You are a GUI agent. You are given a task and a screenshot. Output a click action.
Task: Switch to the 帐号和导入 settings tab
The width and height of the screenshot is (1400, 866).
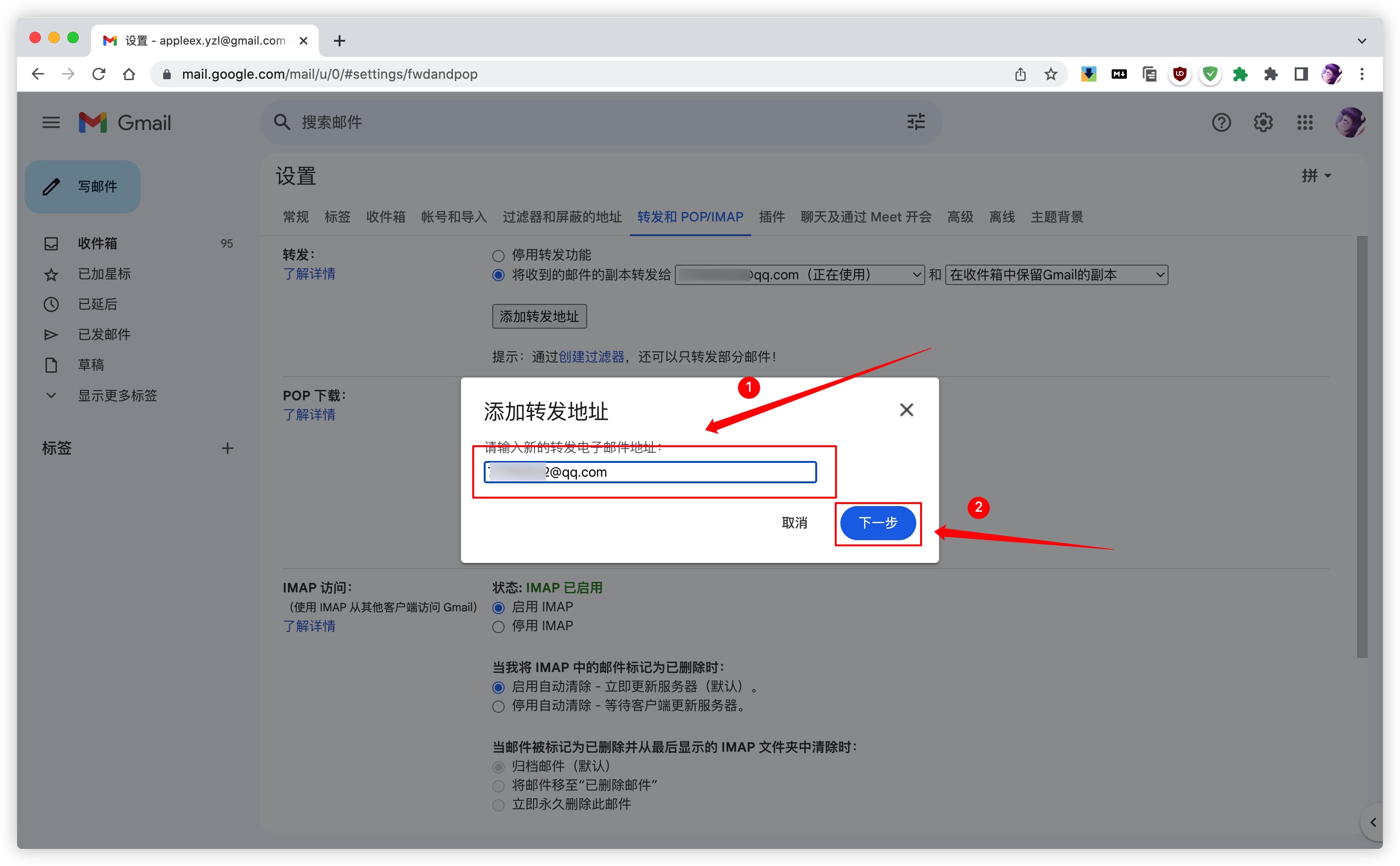coord(453,217)
